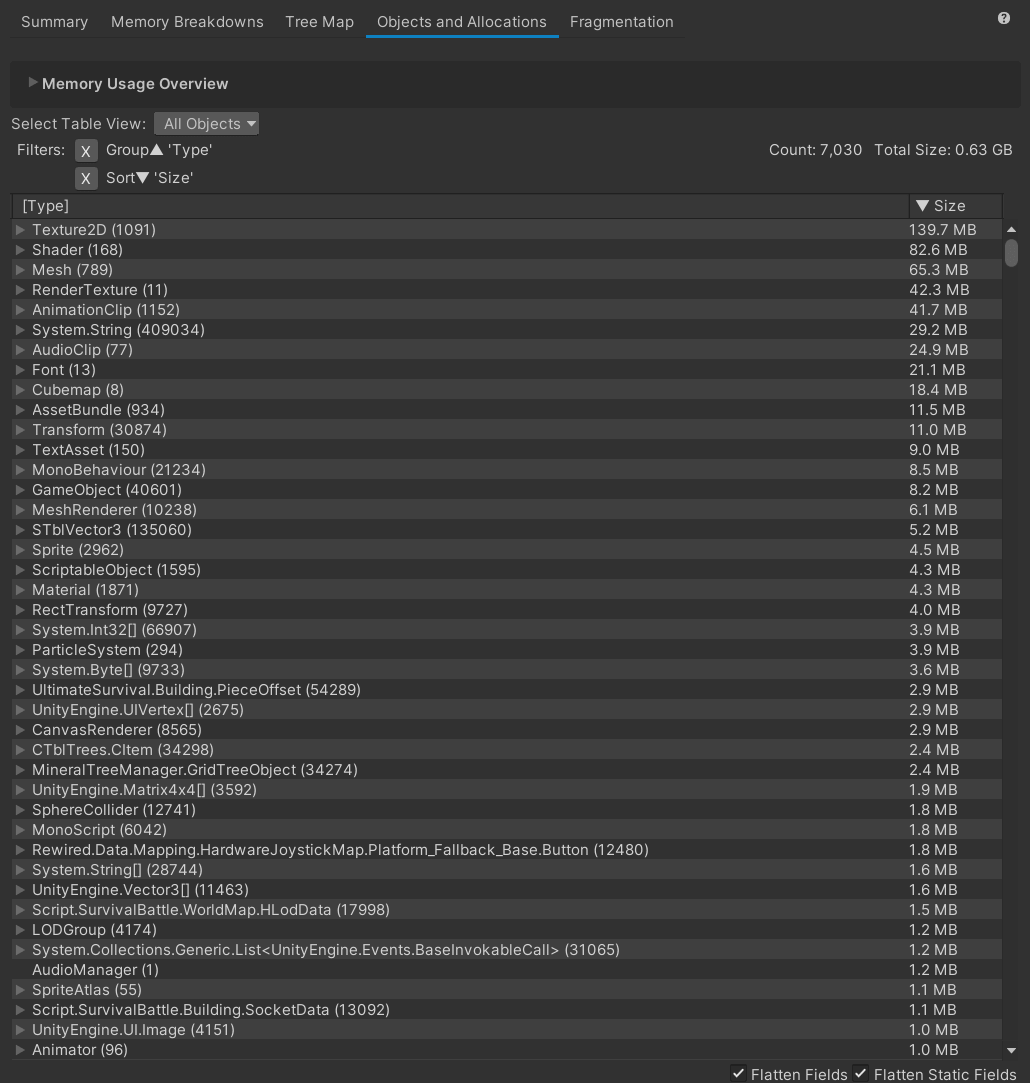Expand the AnimationClip (1152) row

pos(20,310)
